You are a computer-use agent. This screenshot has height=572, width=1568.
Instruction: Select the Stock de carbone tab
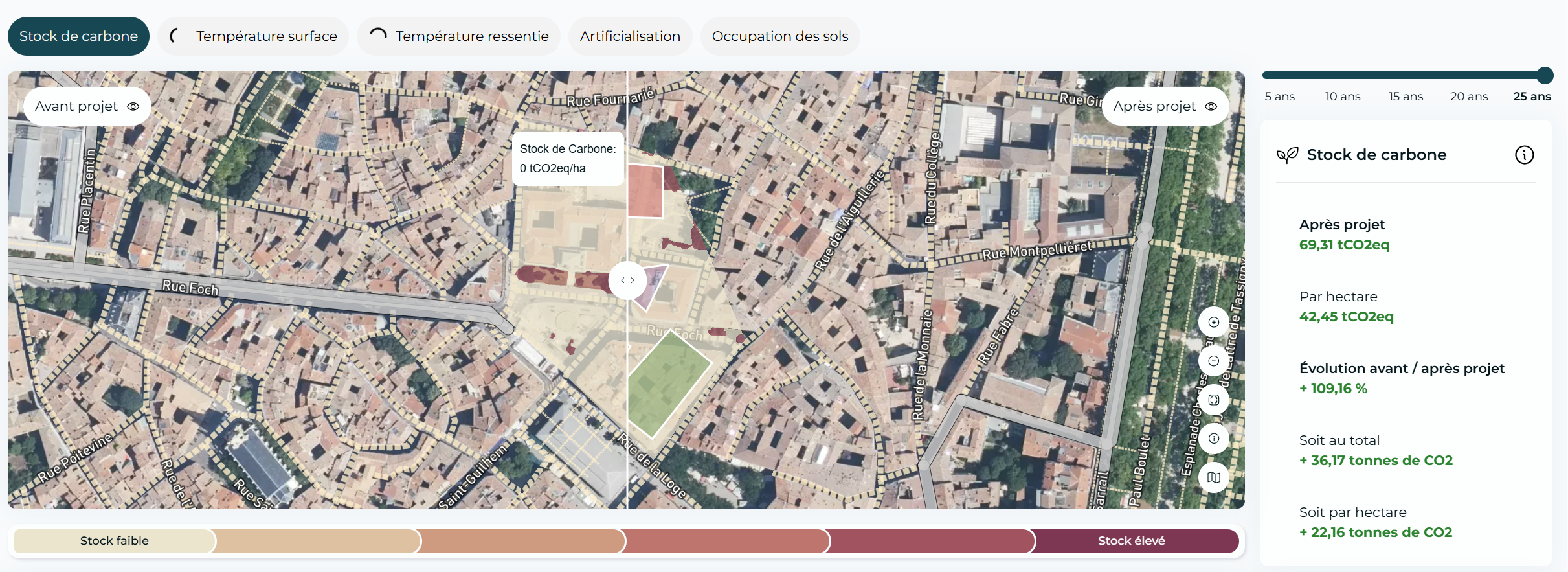(x=78, y=36)
